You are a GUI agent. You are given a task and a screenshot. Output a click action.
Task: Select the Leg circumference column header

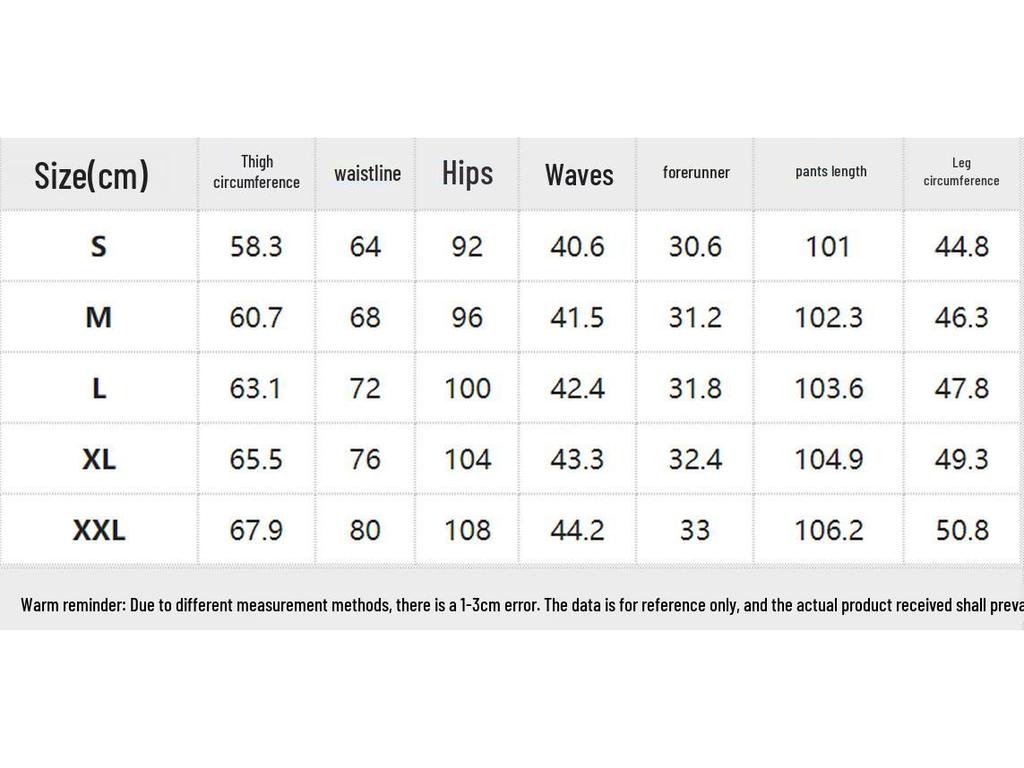[x=961, y=172]
